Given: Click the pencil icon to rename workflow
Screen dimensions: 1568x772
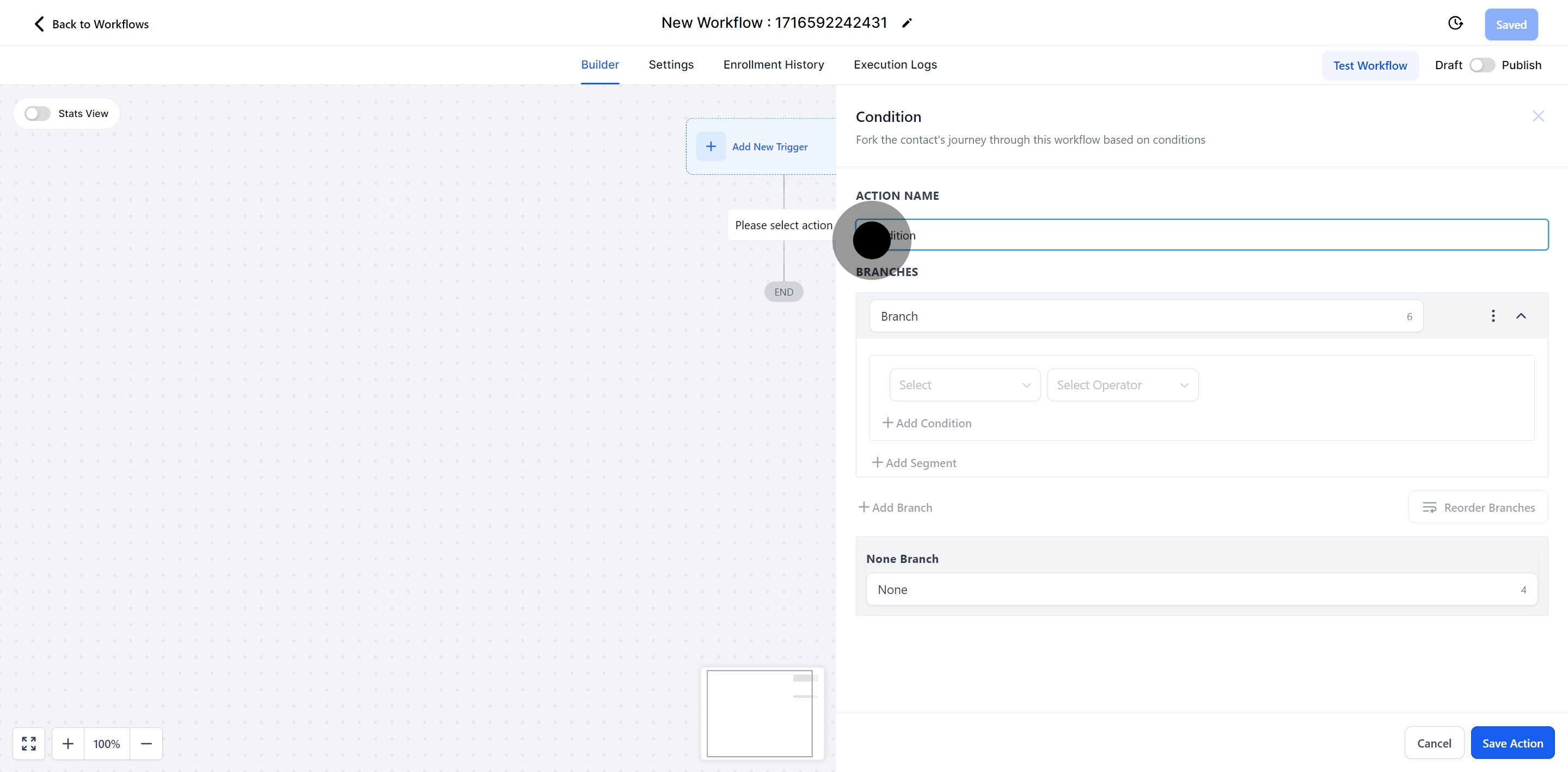Looking at the screenshot, I should pos(906,23).
